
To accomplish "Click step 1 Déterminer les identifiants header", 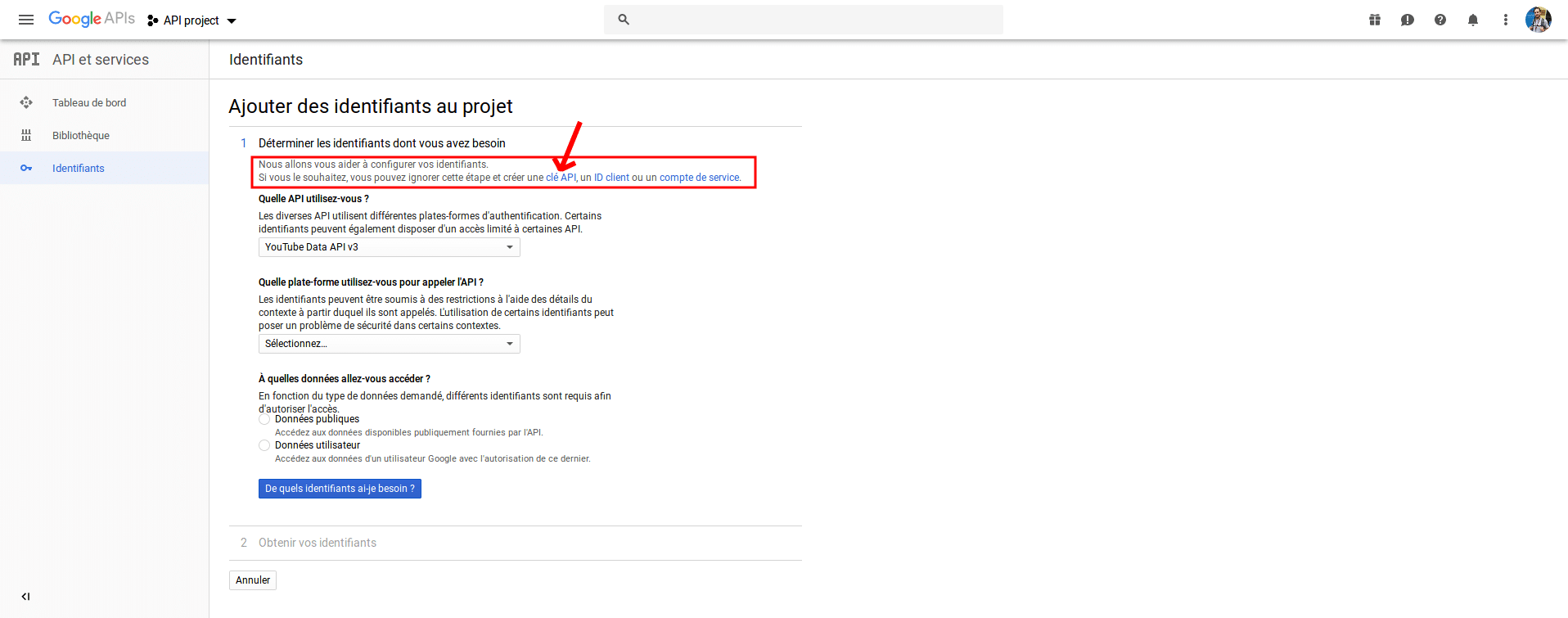I will point(382,143).
